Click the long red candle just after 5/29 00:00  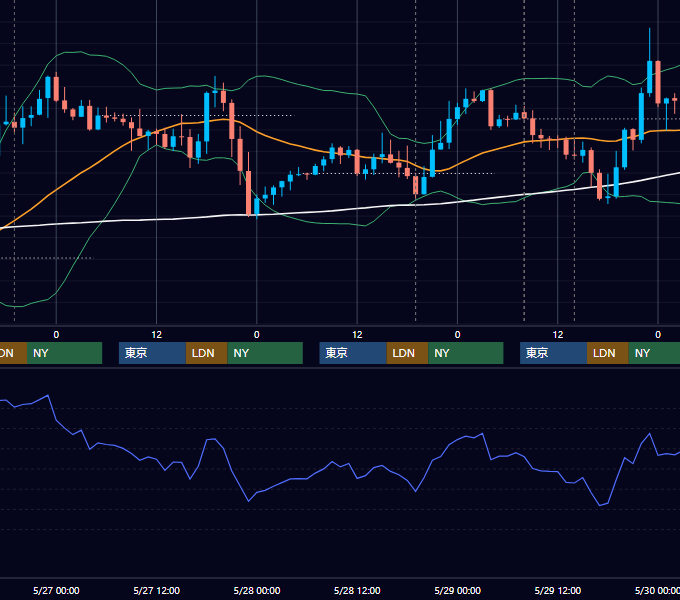(491, 108)
